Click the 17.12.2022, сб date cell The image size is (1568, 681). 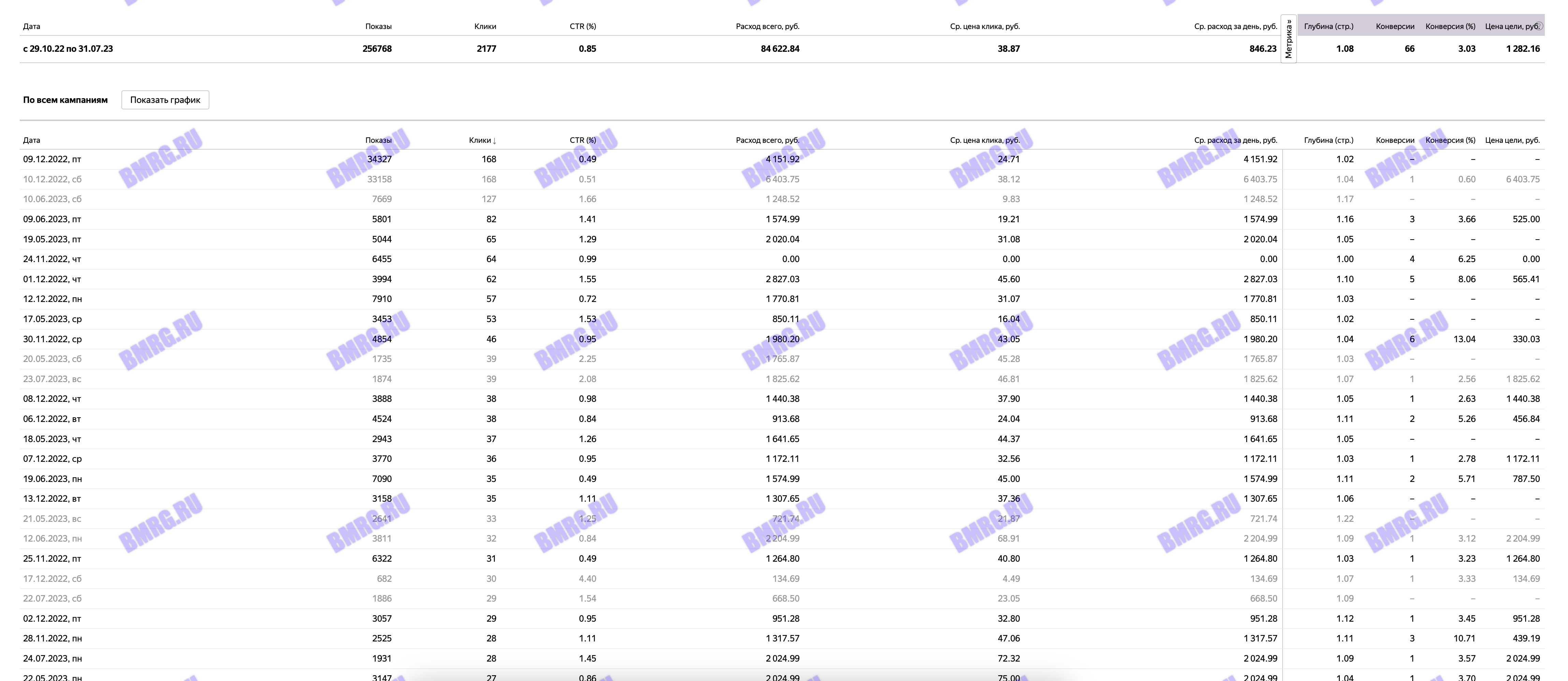pyautogui.click(x=53, y=579)
